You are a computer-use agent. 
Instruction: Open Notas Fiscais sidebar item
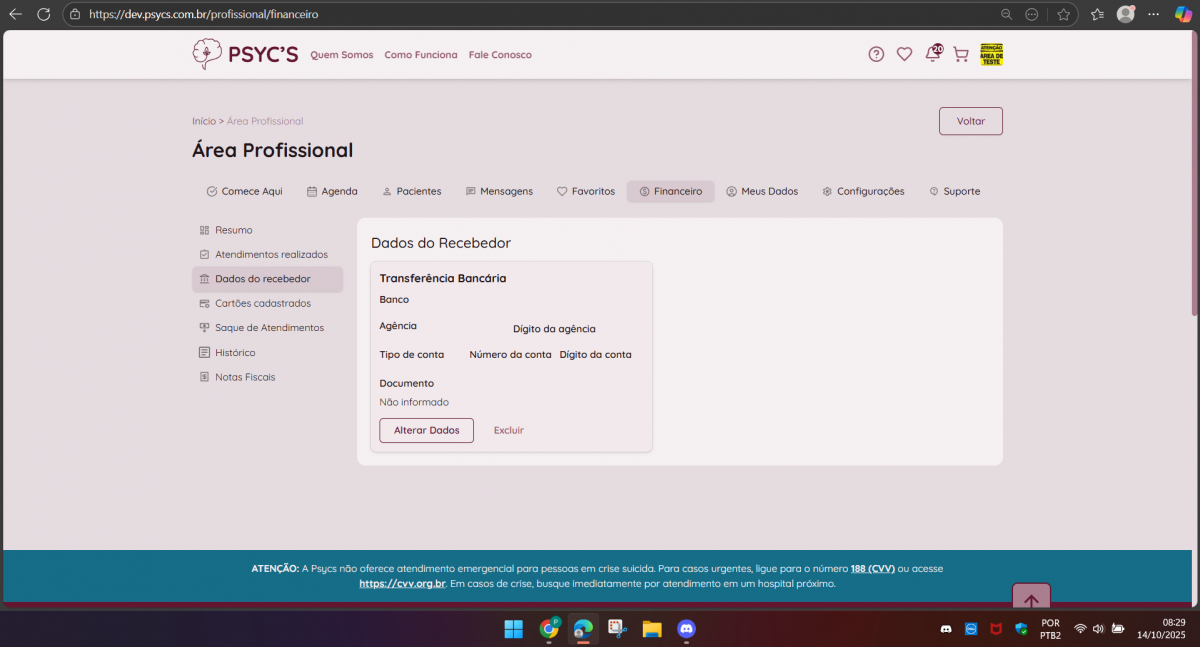(x=245, y=377)
